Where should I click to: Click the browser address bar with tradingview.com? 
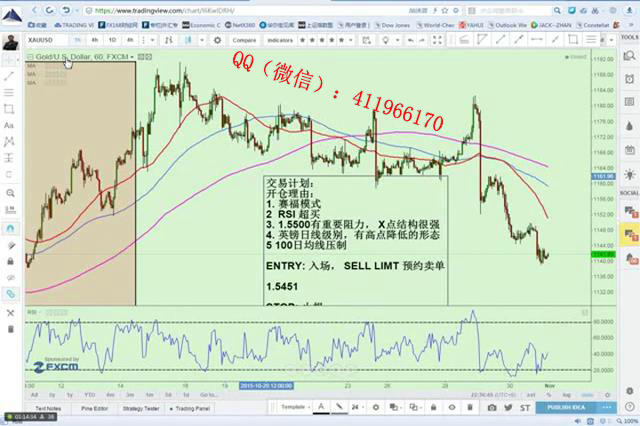click(245, 11)
